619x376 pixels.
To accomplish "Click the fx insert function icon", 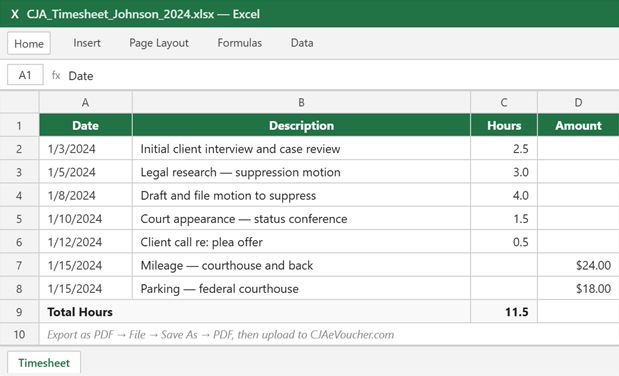I will 56,75.
